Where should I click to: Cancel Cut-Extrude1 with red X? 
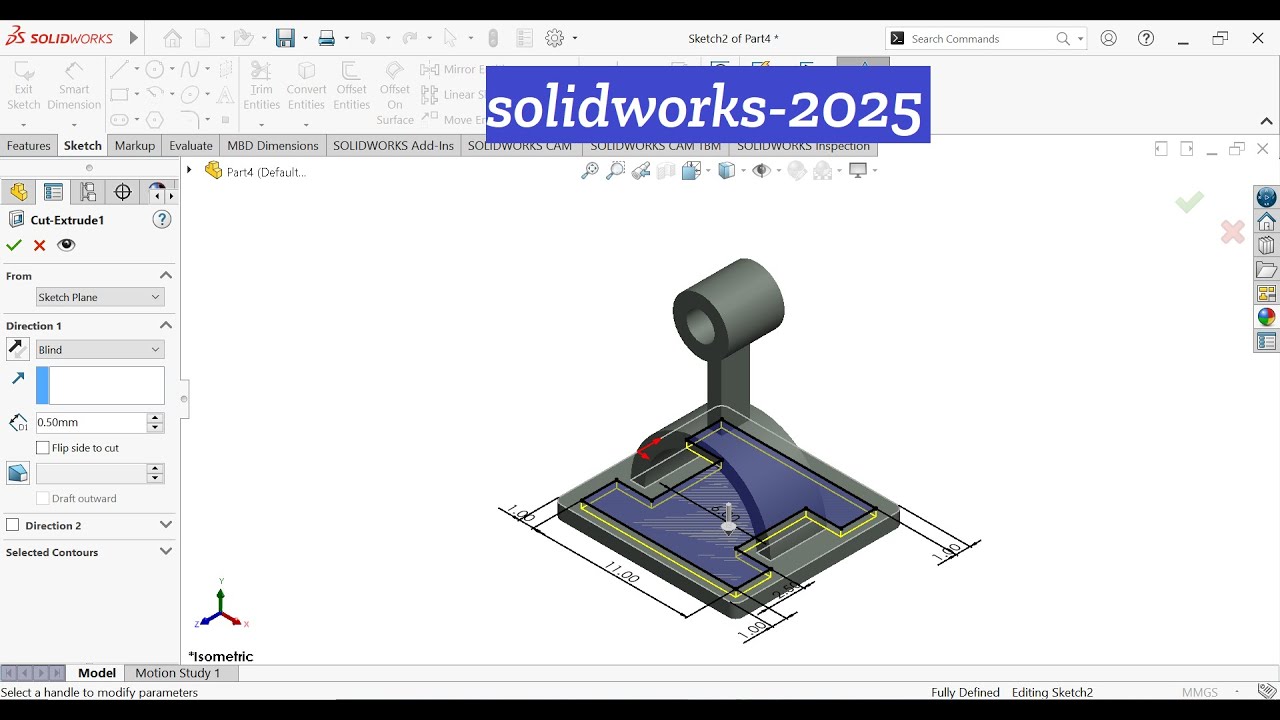pos(40,245)
